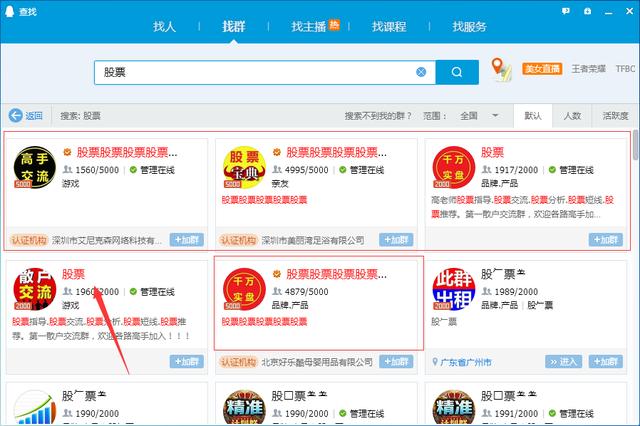Click the magnifier search button

[457, 72]
